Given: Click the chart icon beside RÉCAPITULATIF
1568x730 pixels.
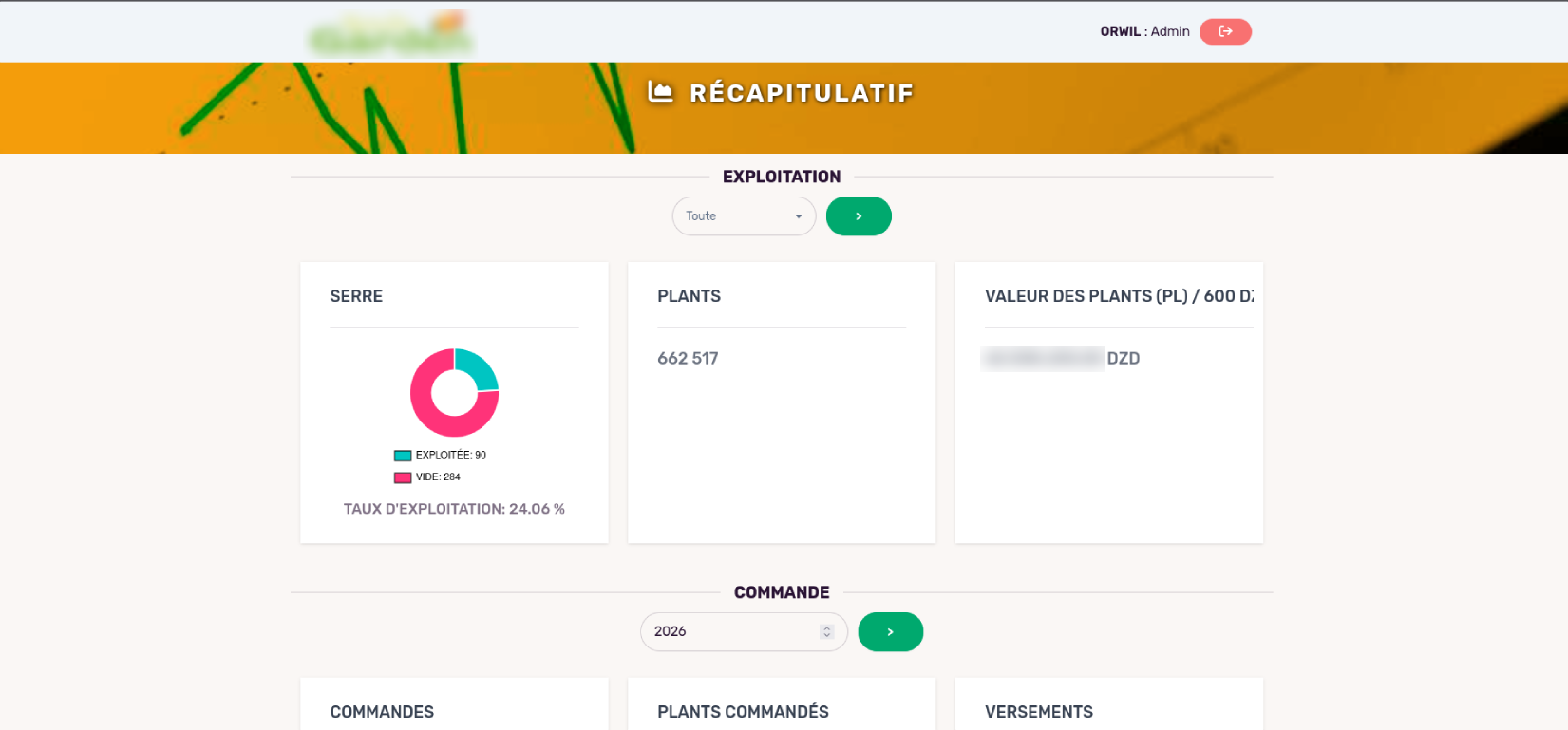Looking at the screenshot, I should pyautogui.click(x=659, y=91).
